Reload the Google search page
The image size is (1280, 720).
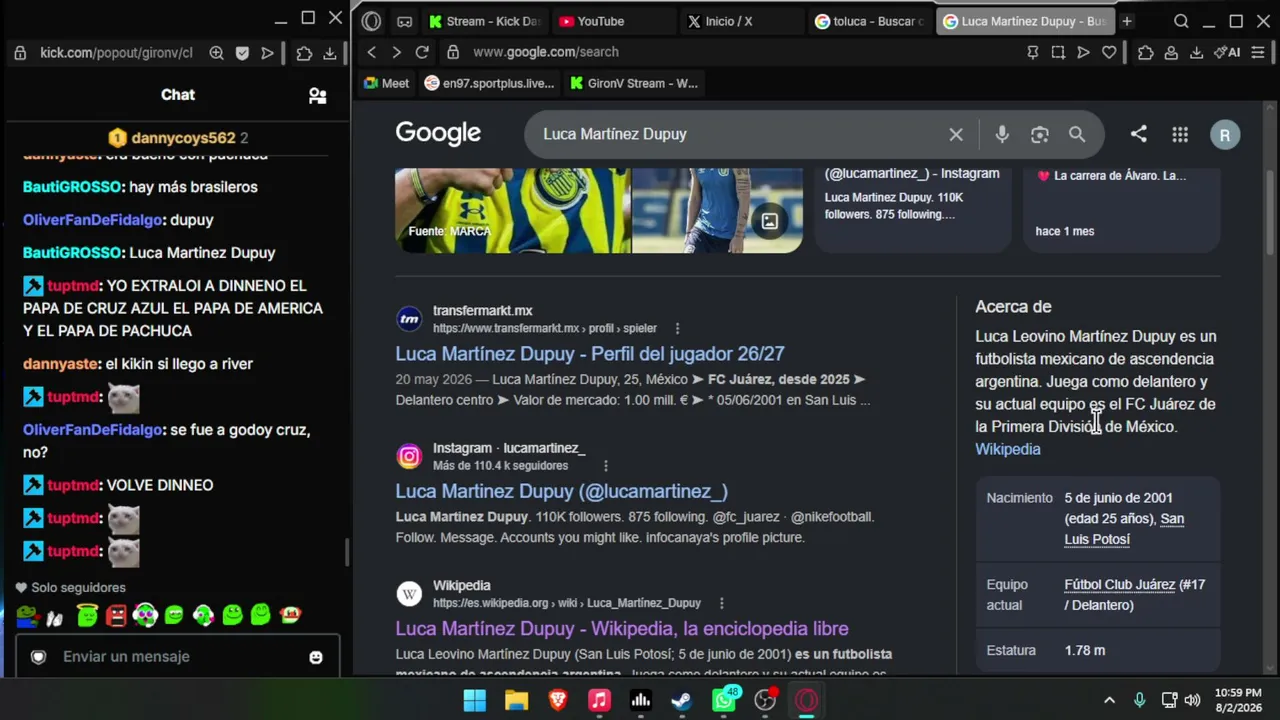(x=422, y=52)
